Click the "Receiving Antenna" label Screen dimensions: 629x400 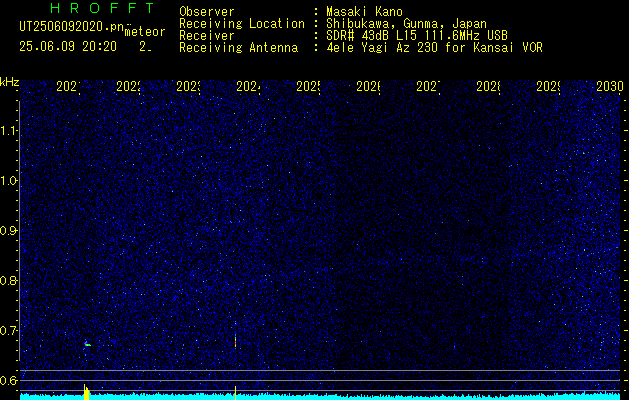(x=239, y=48)
